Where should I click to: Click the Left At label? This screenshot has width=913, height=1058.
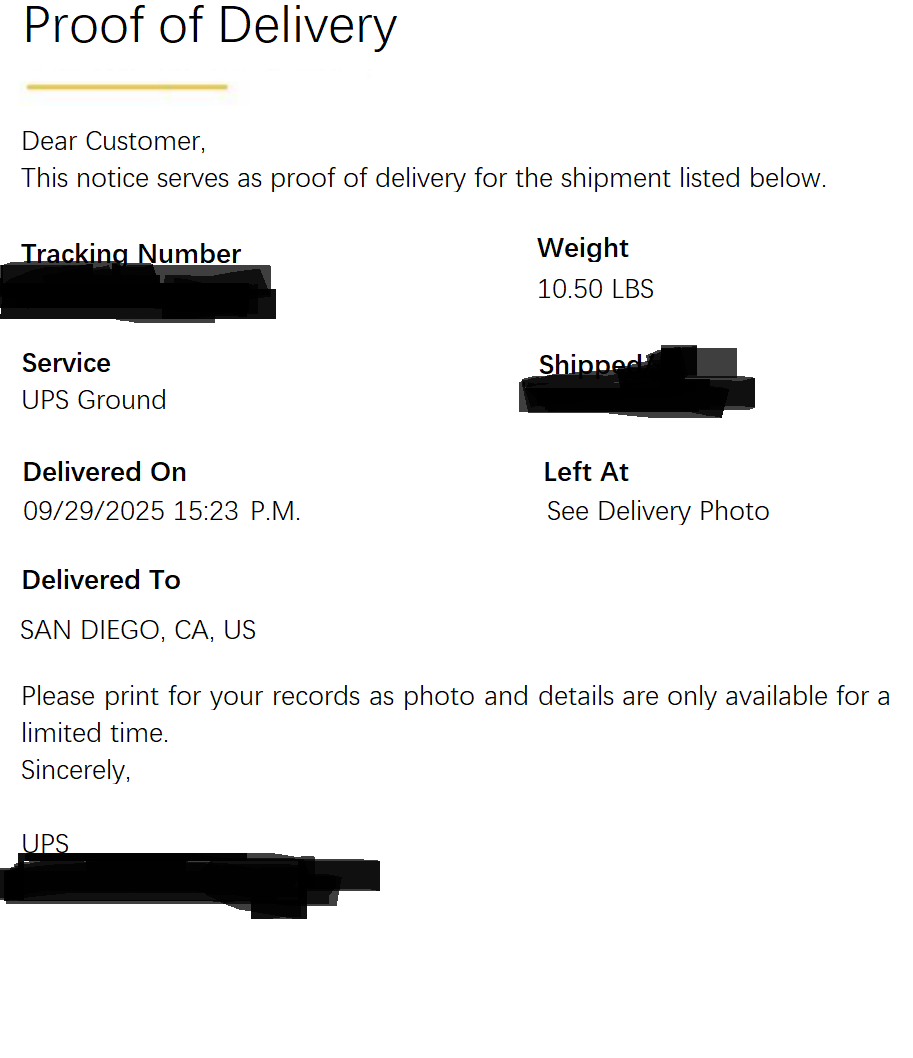[x=586, y=472]
